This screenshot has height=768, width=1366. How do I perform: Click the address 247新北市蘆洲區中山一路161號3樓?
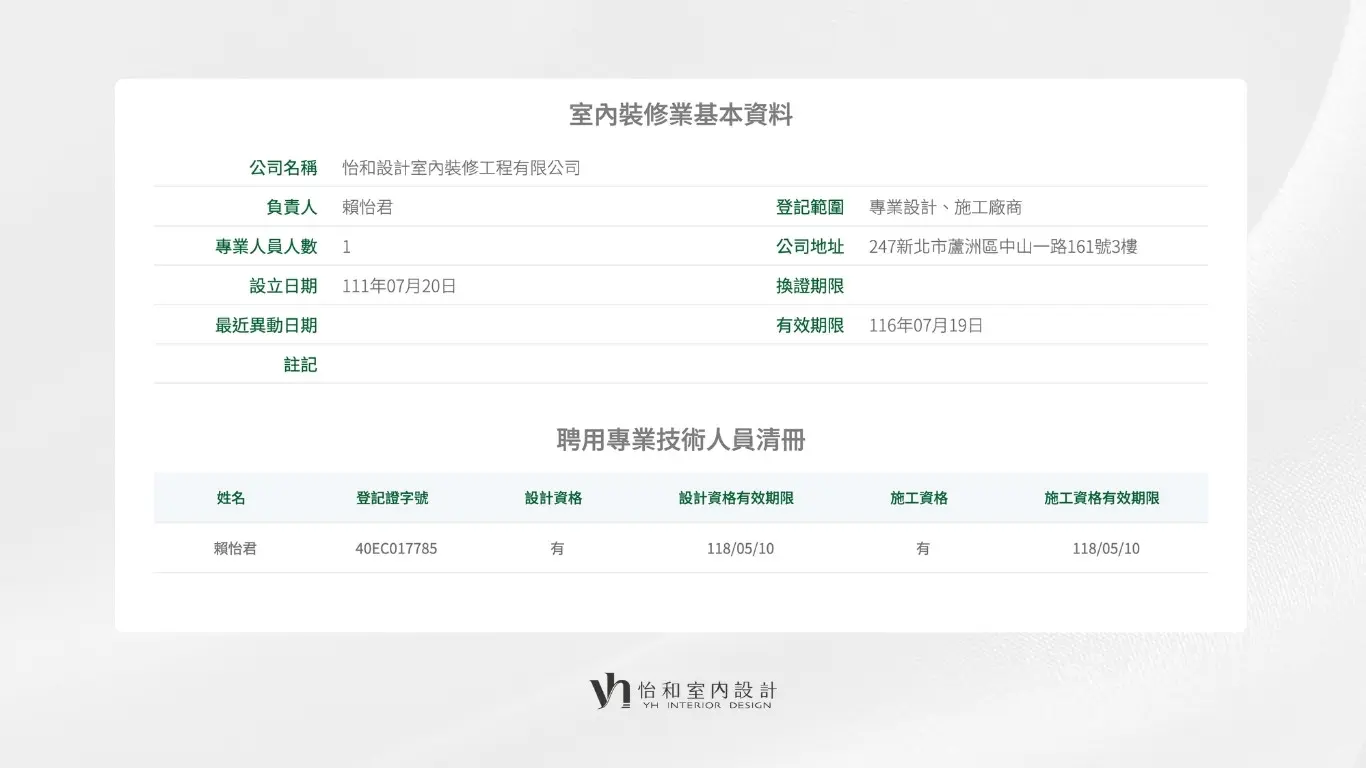click(x=1003, y=246)
